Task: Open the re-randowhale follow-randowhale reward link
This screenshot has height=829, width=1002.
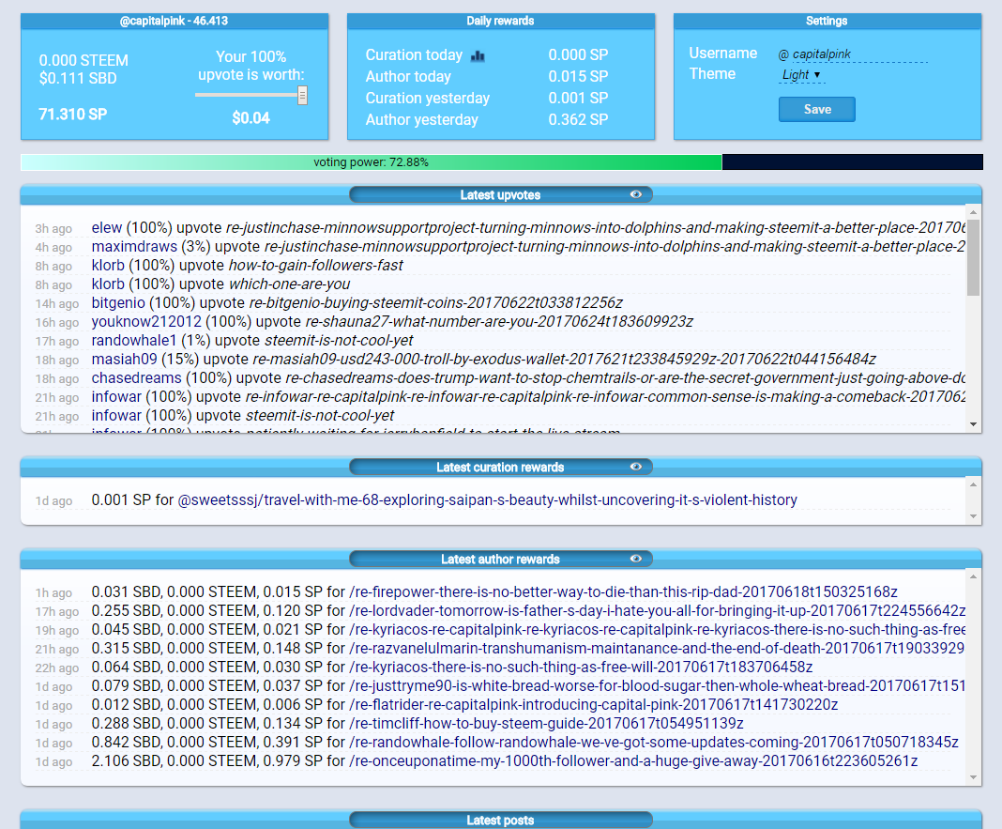Action: (654, 742)
